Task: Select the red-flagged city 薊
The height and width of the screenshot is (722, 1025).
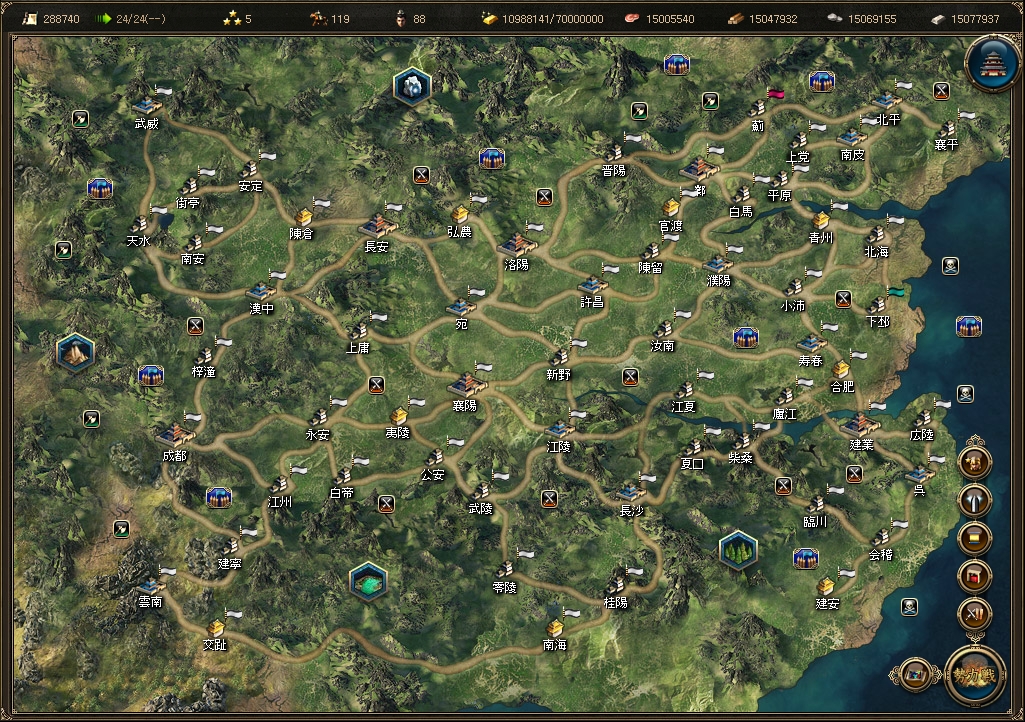Action: (758, 113)
